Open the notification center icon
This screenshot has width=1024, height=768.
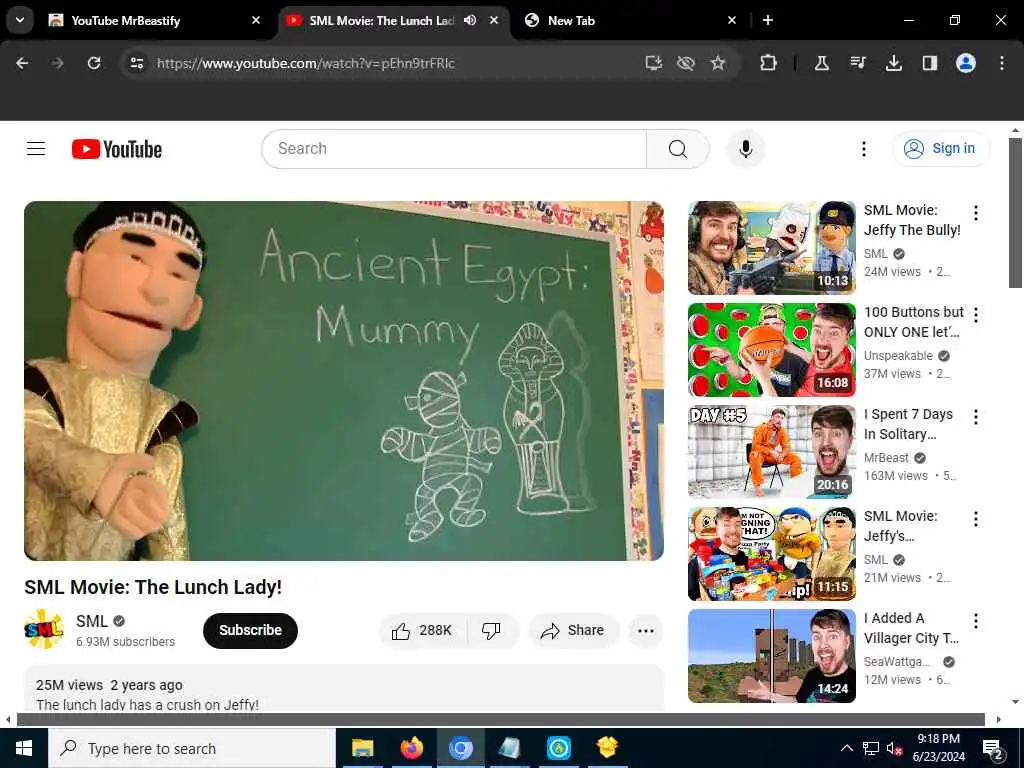[x=992, y=749]
